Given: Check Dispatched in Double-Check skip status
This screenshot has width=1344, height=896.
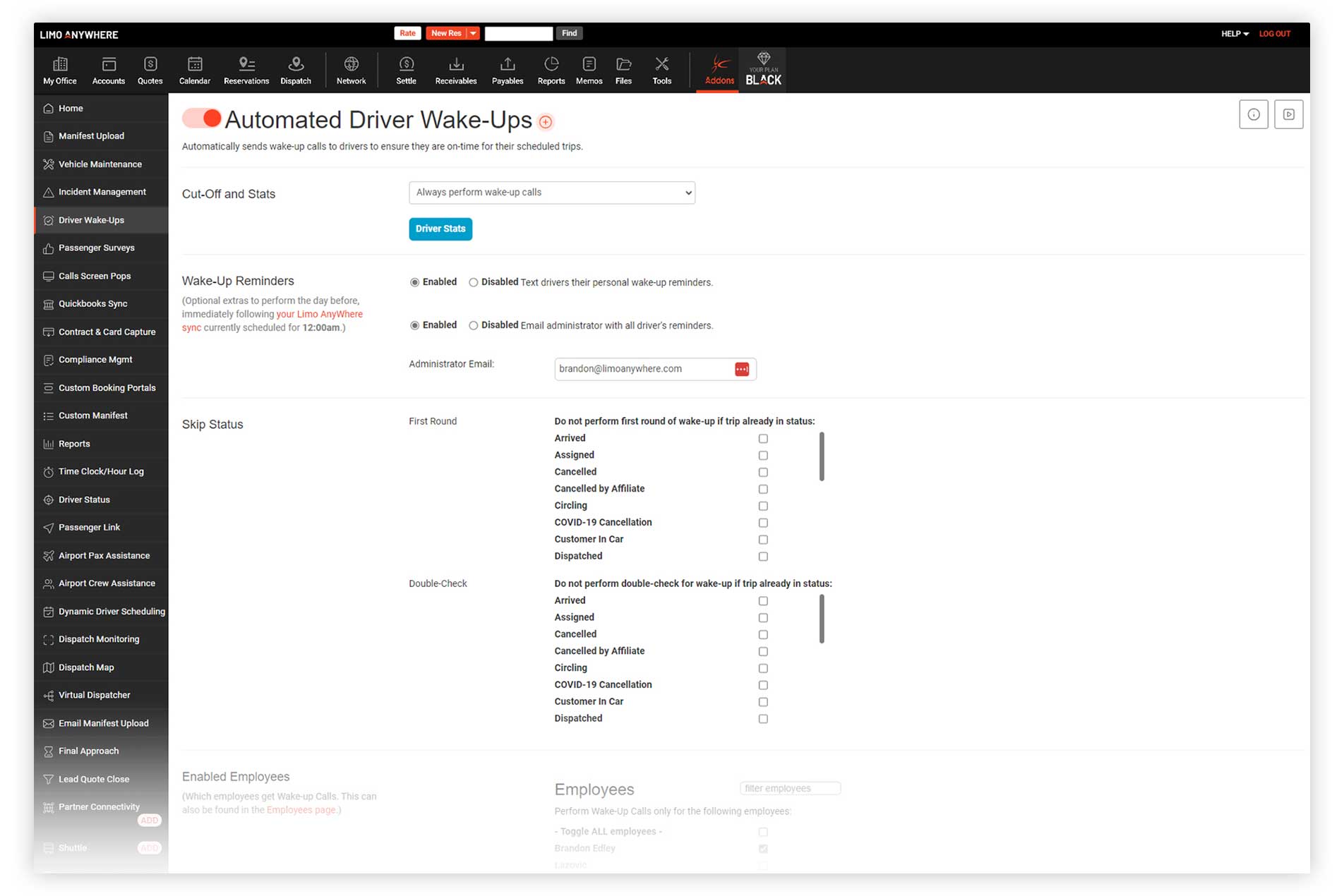Looking at the screenshot, I should (763, 719).
